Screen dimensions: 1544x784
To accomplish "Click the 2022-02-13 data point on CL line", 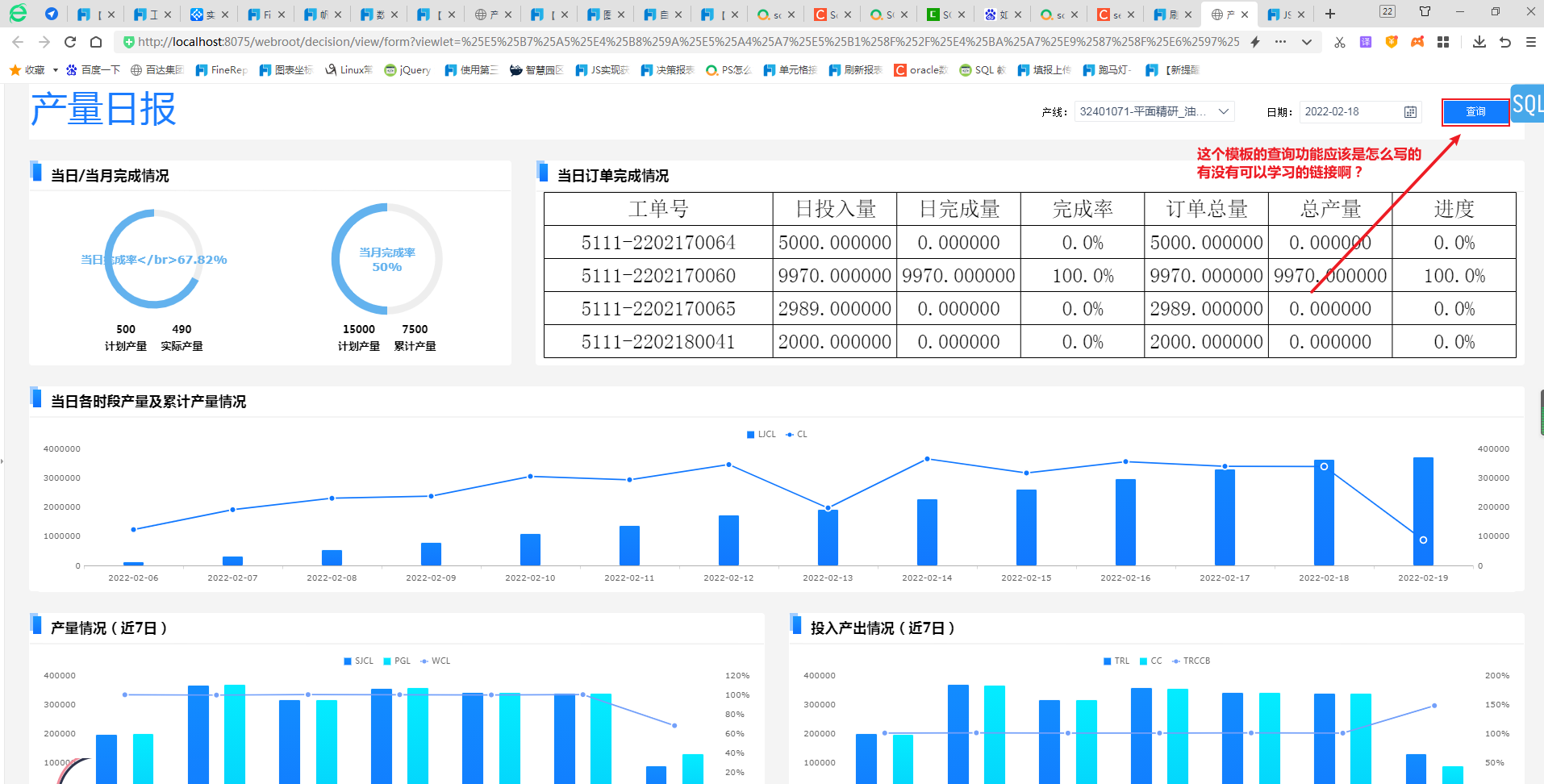I will [828, 508].
